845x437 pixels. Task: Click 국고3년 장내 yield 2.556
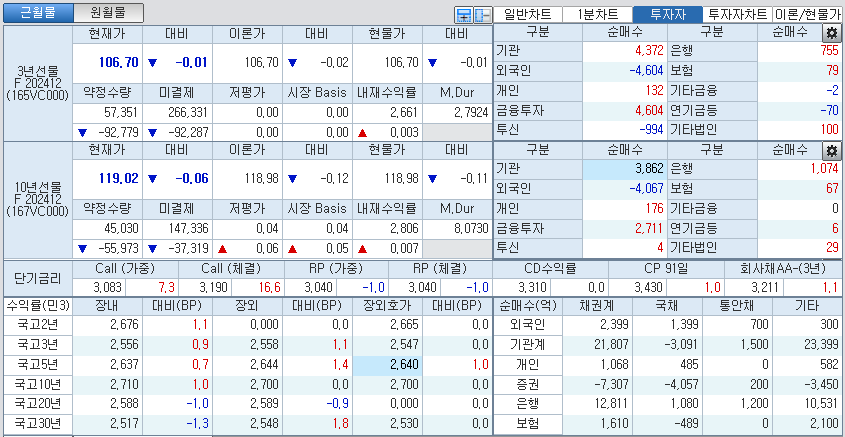(x=124, y=345)
